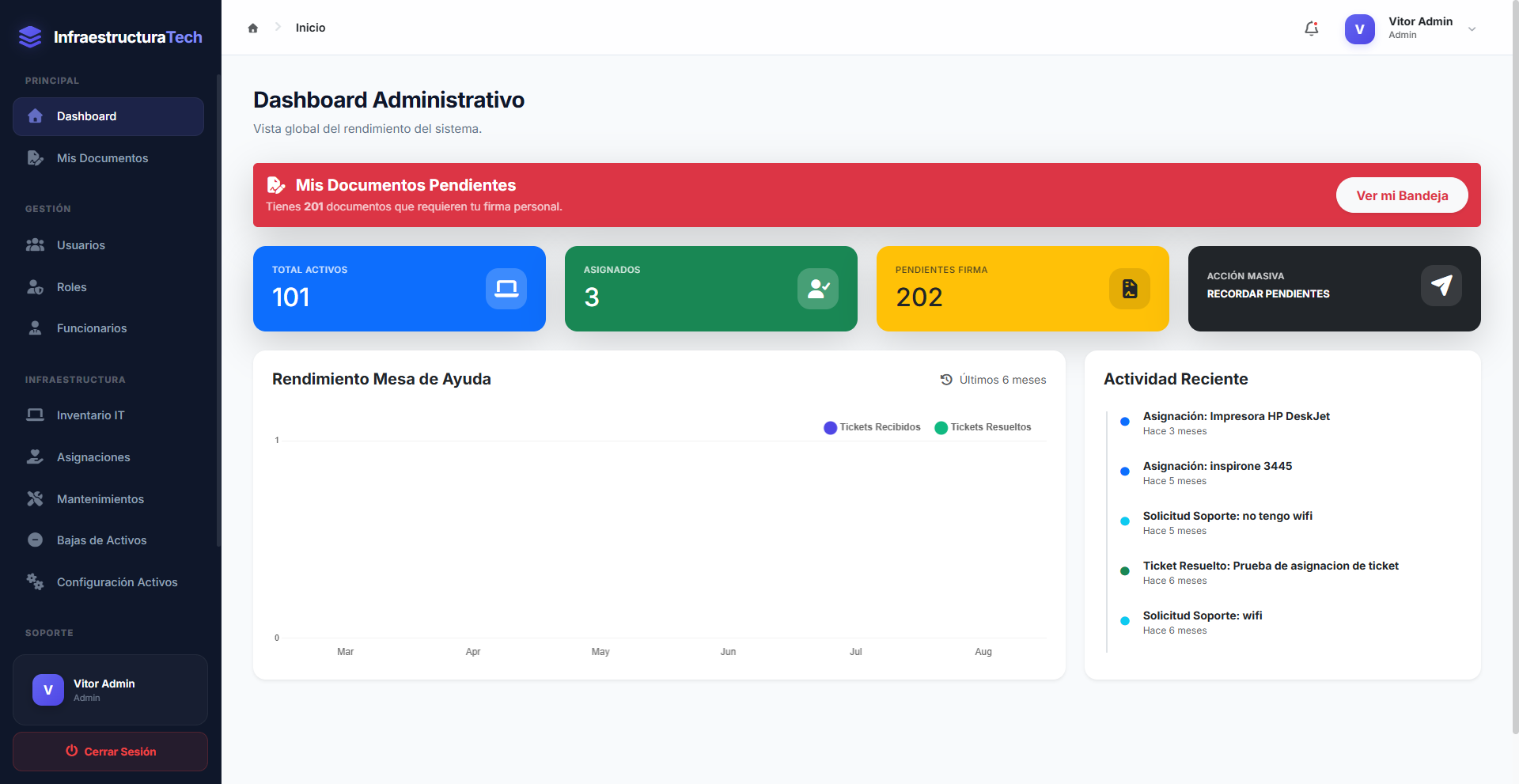Open the Total Activos 101 card

pos(400,289)
